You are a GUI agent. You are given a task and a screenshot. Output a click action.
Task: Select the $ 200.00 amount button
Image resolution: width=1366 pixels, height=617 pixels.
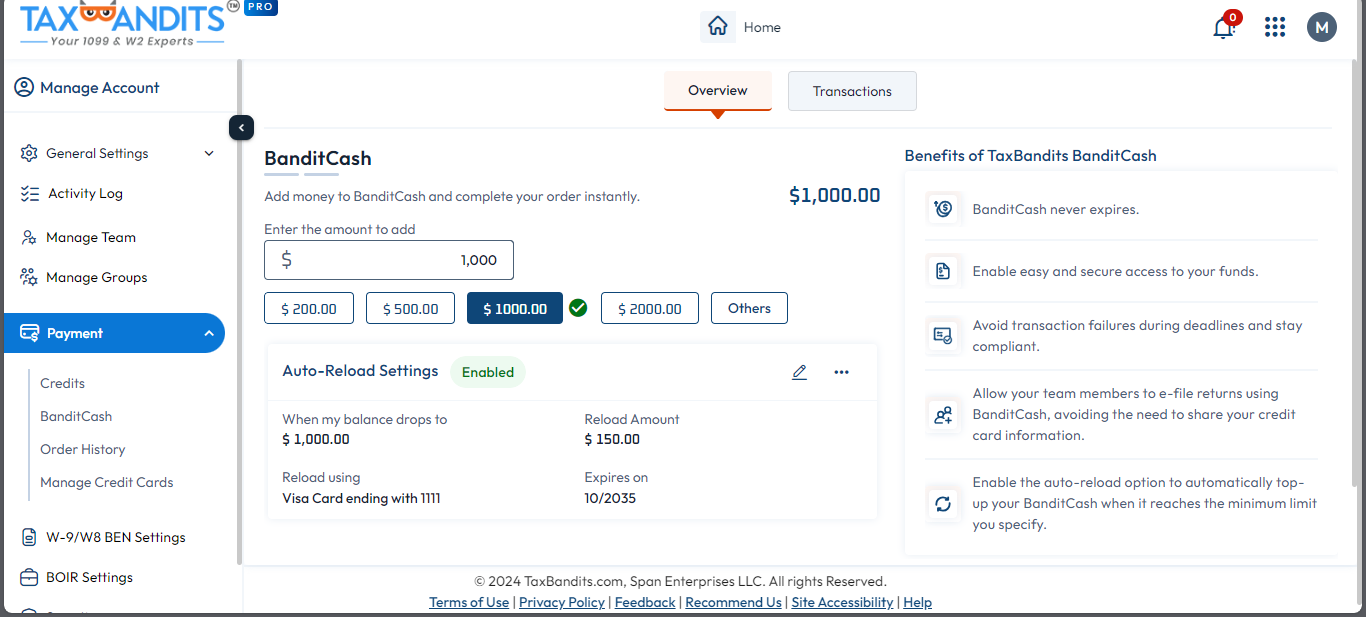[x=309, y=308]
